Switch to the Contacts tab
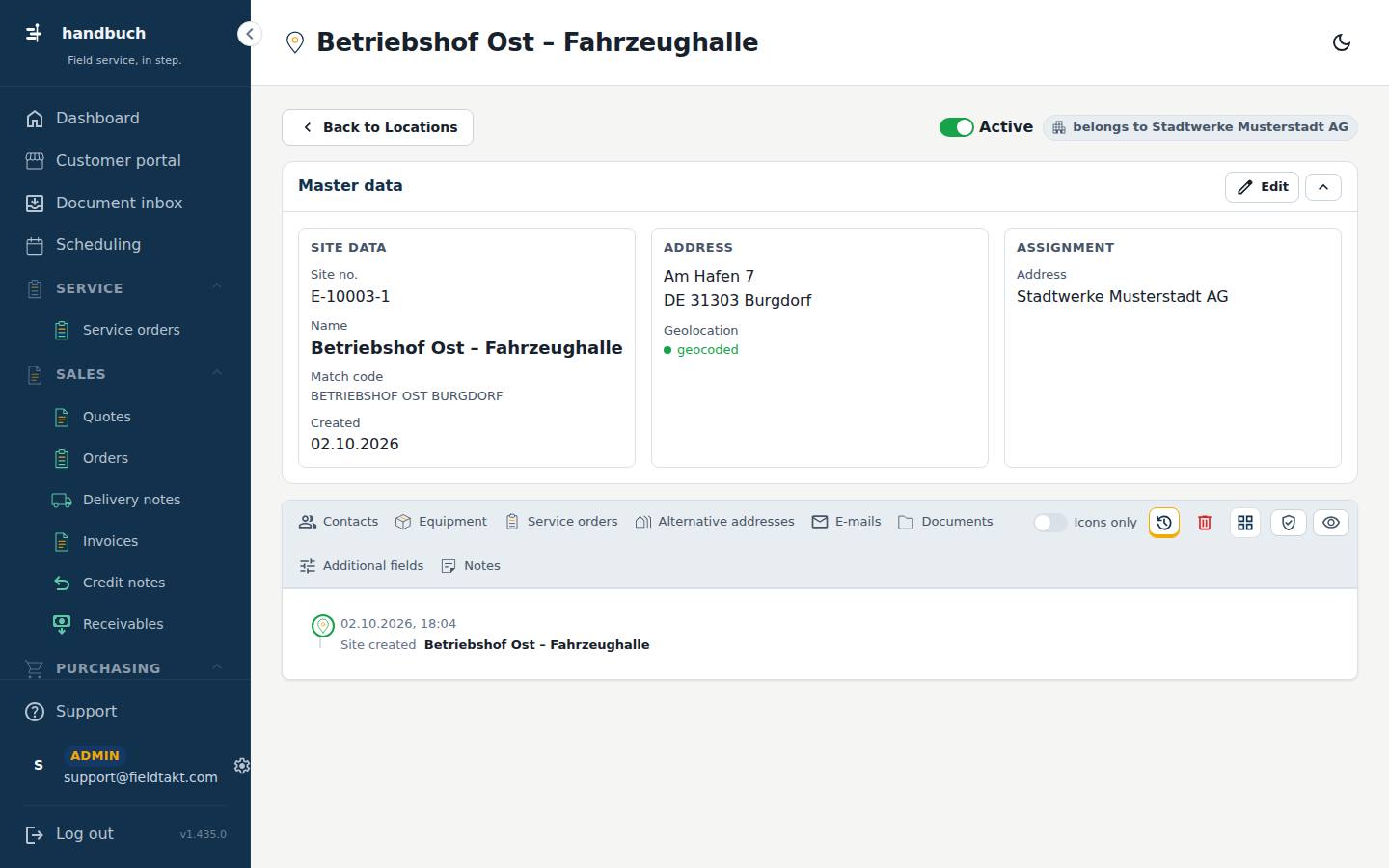 [x=339, y=522]
